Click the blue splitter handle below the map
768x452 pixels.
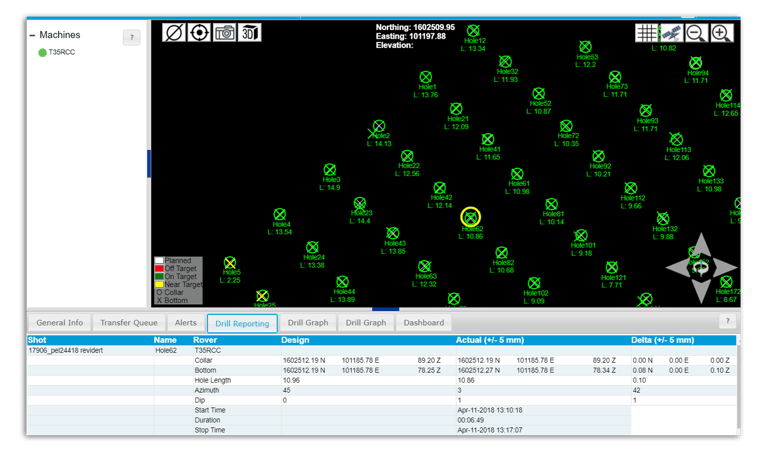pyautogui.click(x=385, y=309)
